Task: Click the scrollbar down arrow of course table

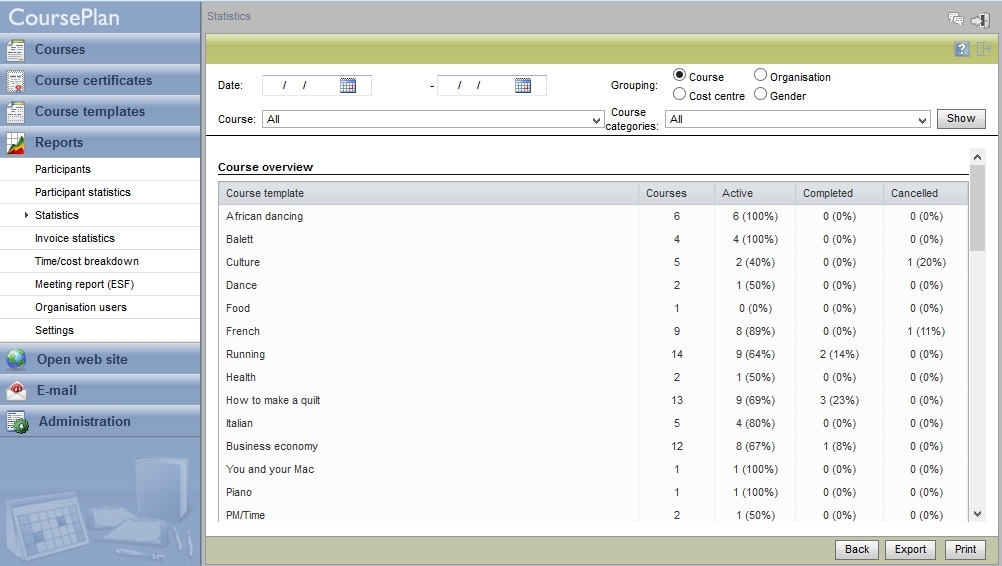Action: pos(977,514)
